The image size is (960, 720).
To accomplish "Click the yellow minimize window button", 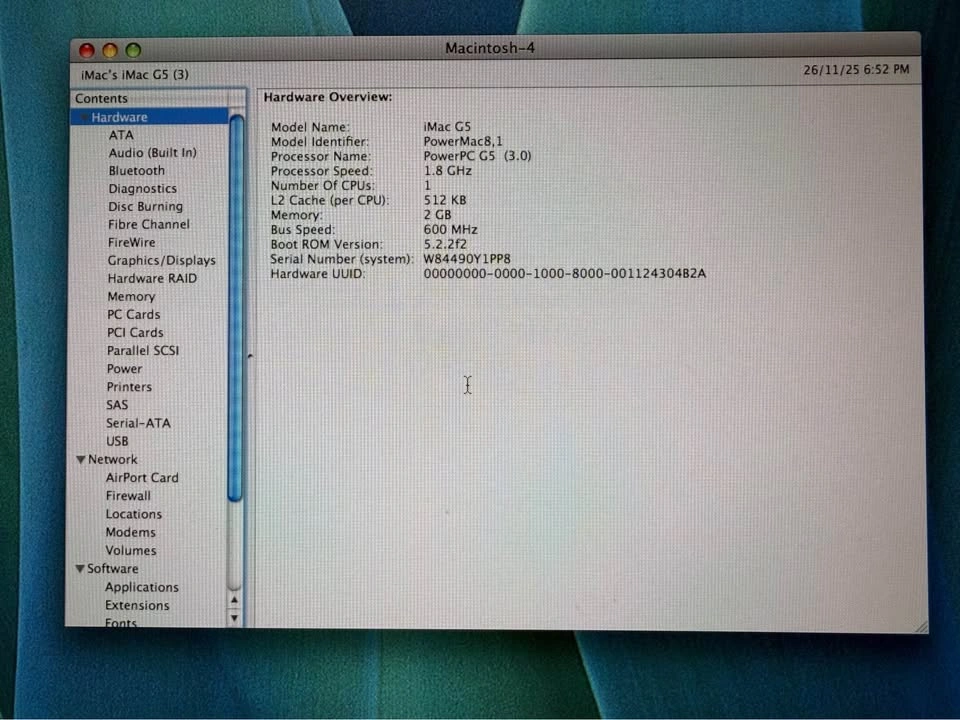I will click(x=110, y=50).
